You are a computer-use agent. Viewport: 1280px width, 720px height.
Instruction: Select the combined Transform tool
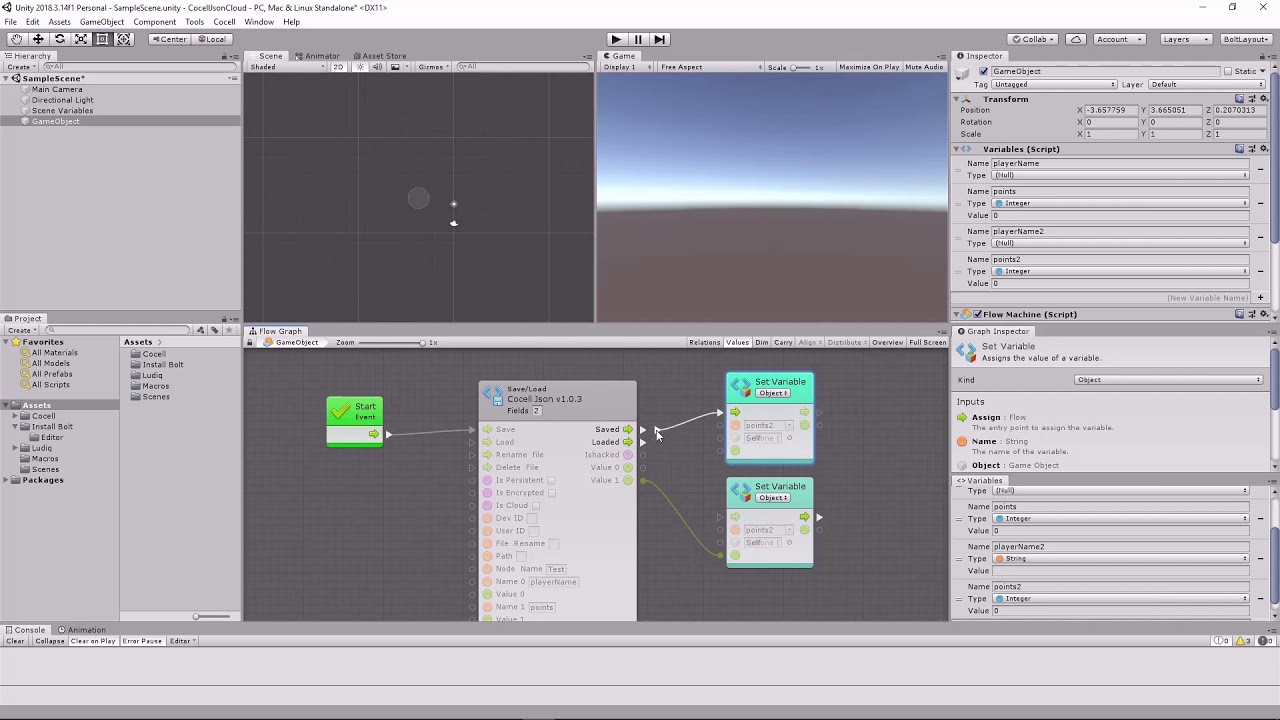point(124,39)
